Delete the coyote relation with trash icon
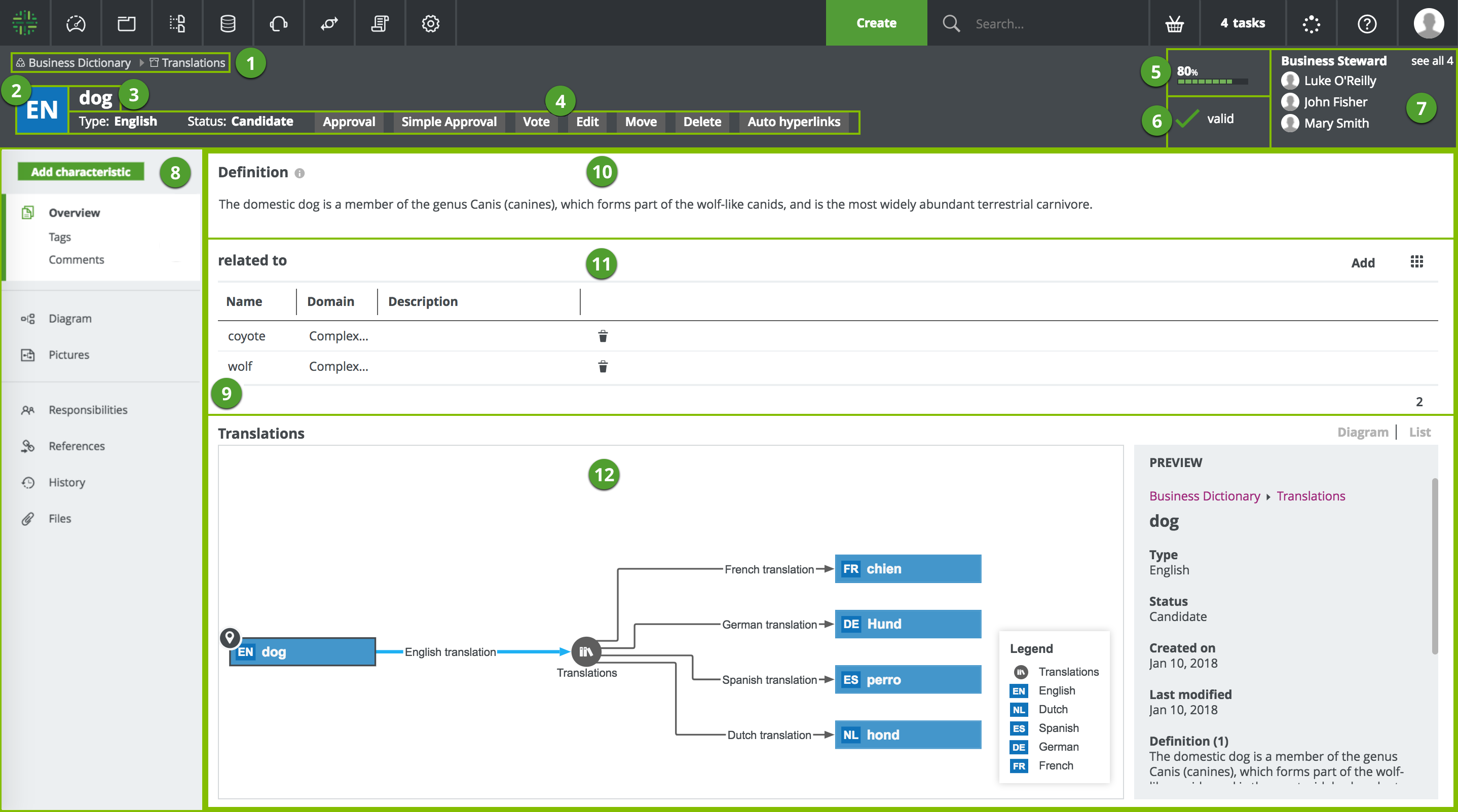 (603, 336)
